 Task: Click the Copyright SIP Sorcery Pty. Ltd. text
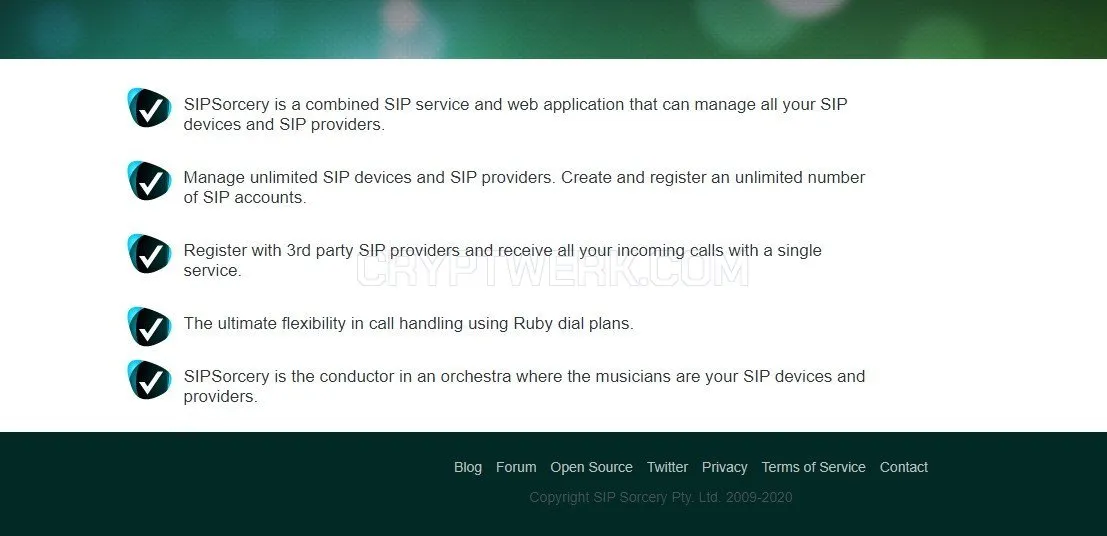click(661, 497)
